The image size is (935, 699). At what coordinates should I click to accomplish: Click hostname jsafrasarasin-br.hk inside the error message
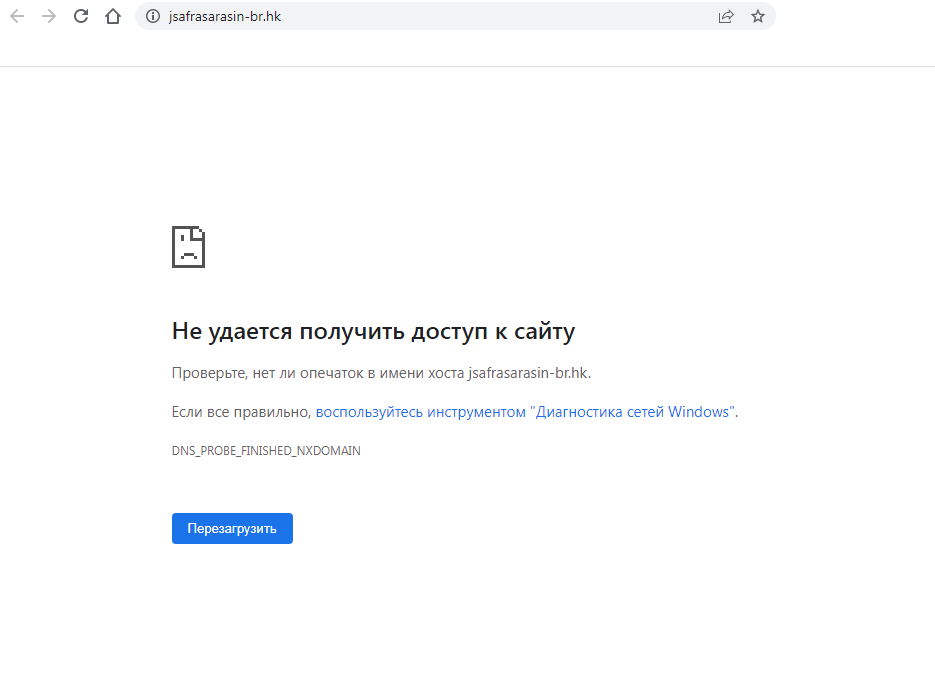pos(528,373)
